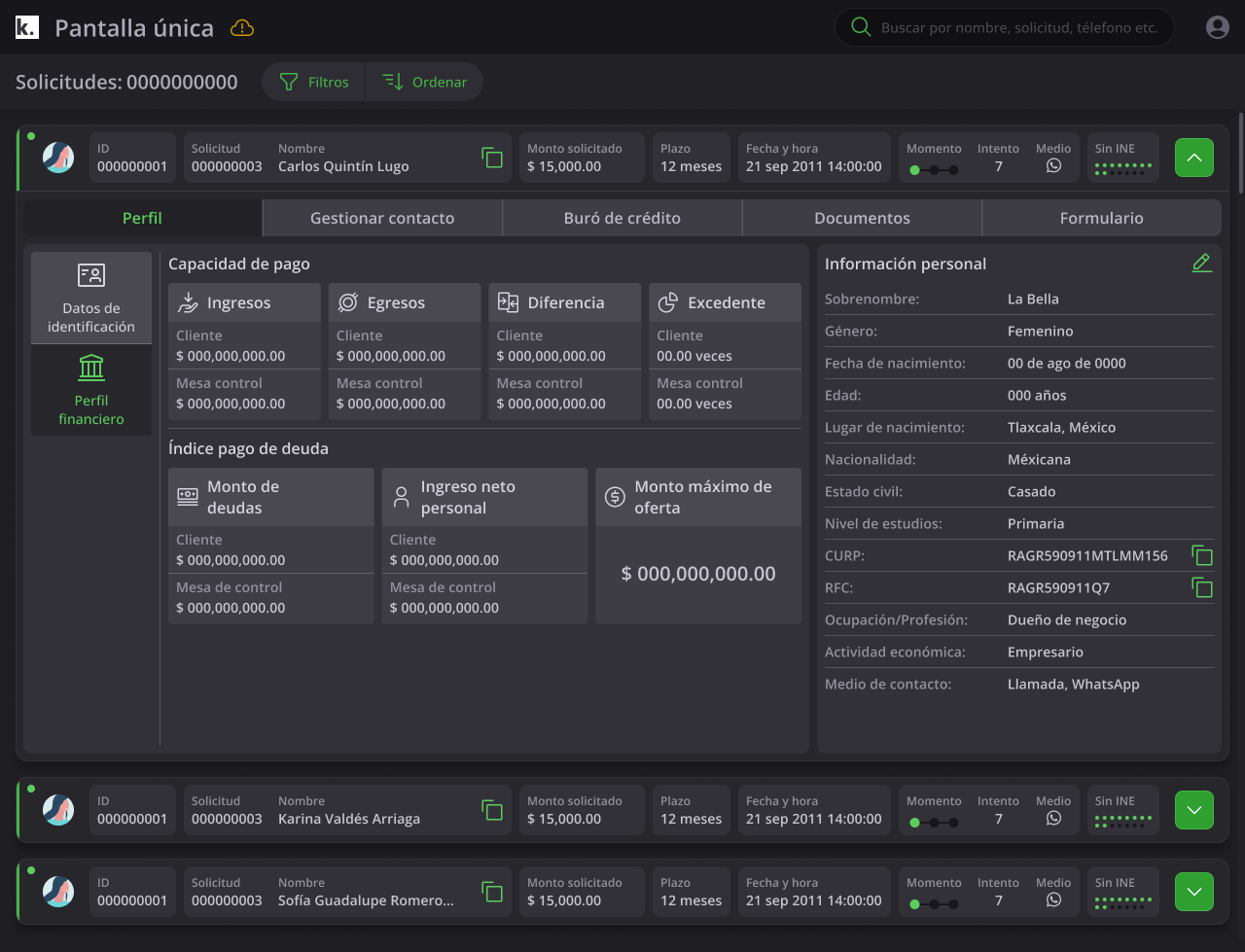The image size is (1245, 952).
Task: Open the Buró de crédito tab
Action: coord(622,218)
